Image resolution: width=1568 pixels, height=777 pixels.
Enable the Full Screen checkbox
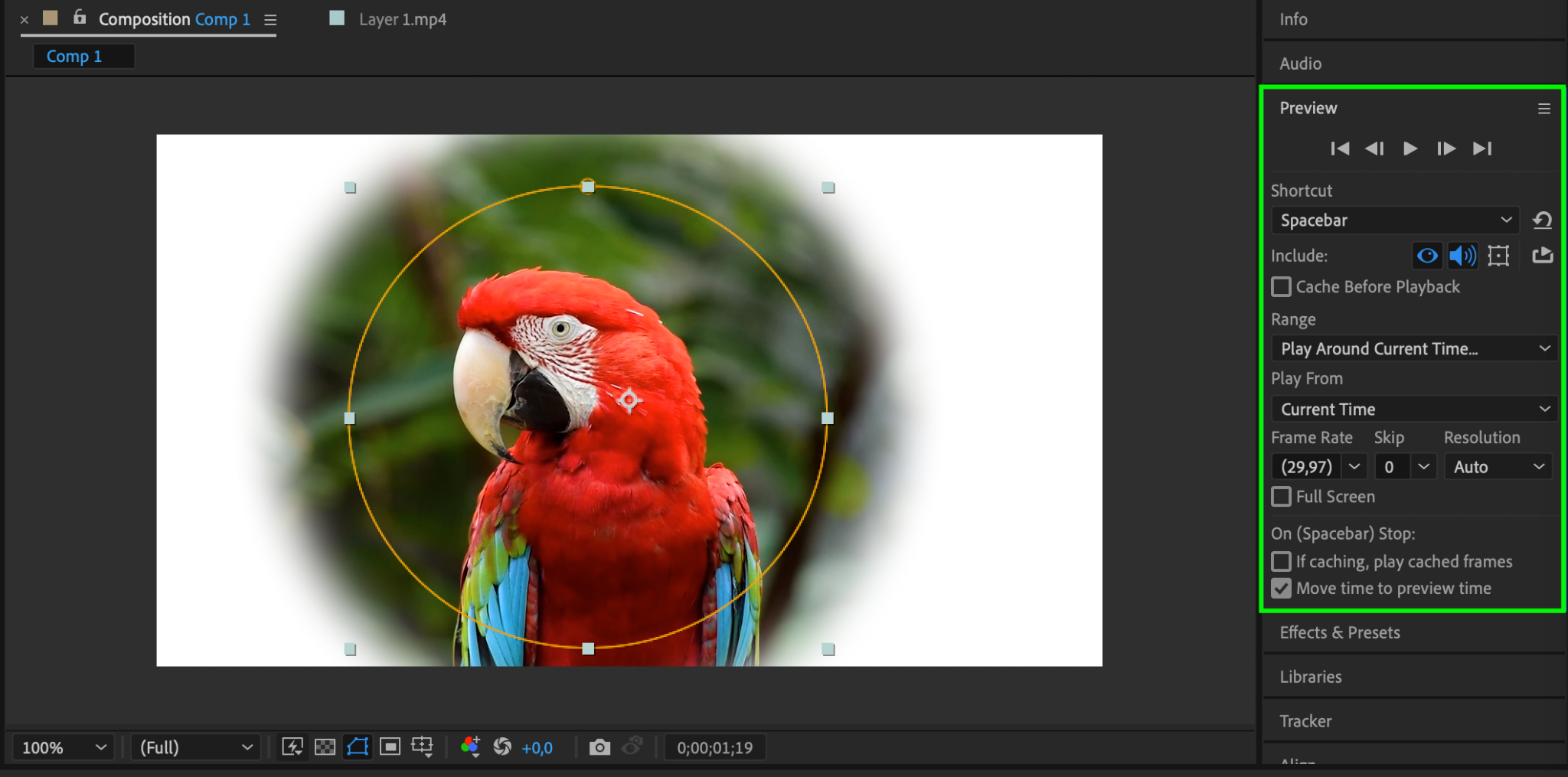tap(1282, 497)
